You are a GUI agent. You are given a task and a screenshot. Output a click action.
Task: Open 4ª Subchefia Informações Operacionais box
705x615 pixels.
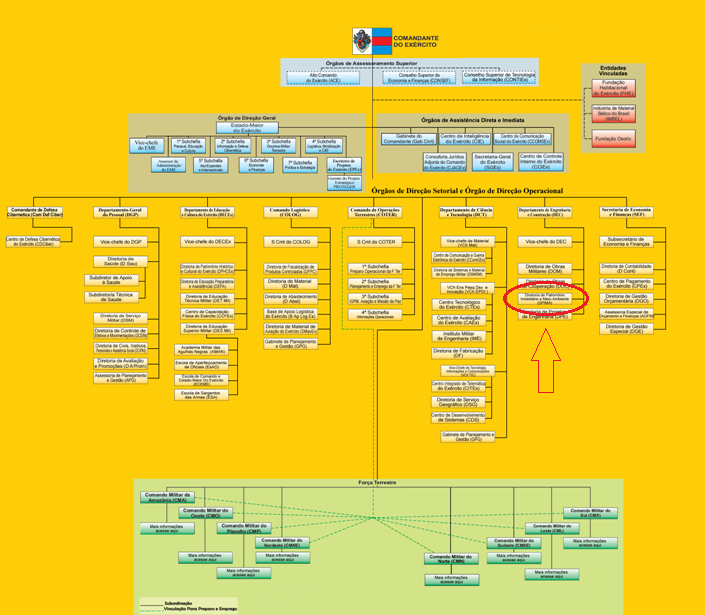[x=375, y=314]
